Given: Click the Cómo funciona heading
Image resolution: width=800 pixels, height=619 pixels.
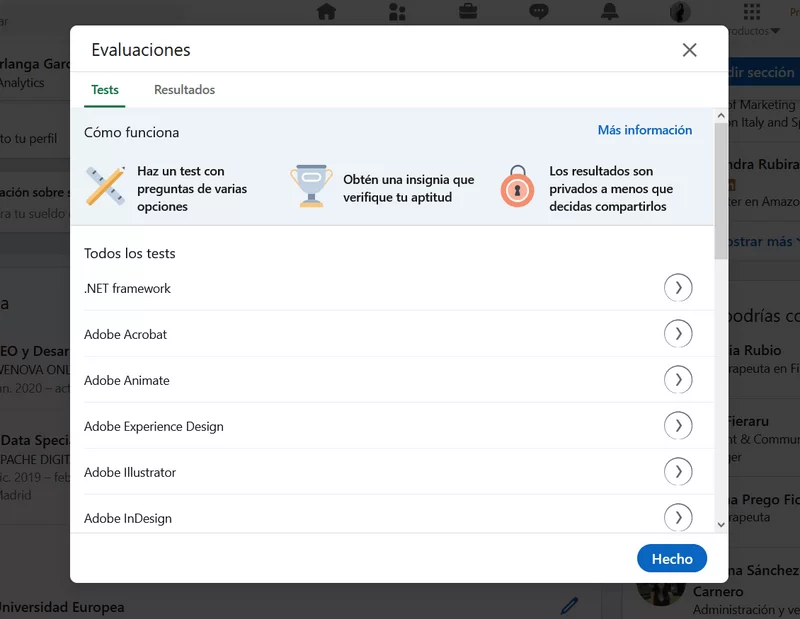Looking at the screenshot, I should [x=132, y=133].
